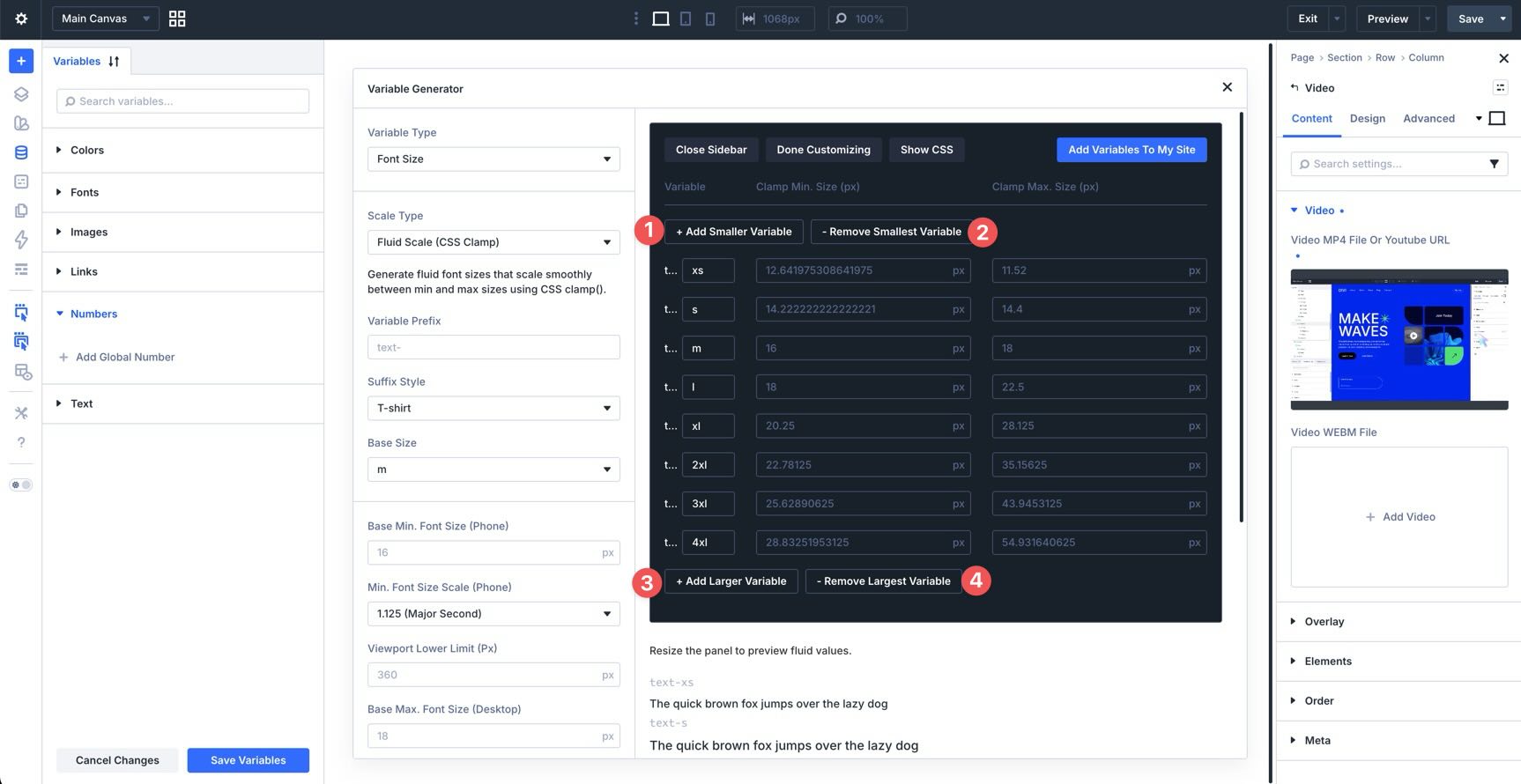The width and height of the screenshot is (1521, 784).
Task: Close the Variable Generator panel
Action: tap(1227, 87)
